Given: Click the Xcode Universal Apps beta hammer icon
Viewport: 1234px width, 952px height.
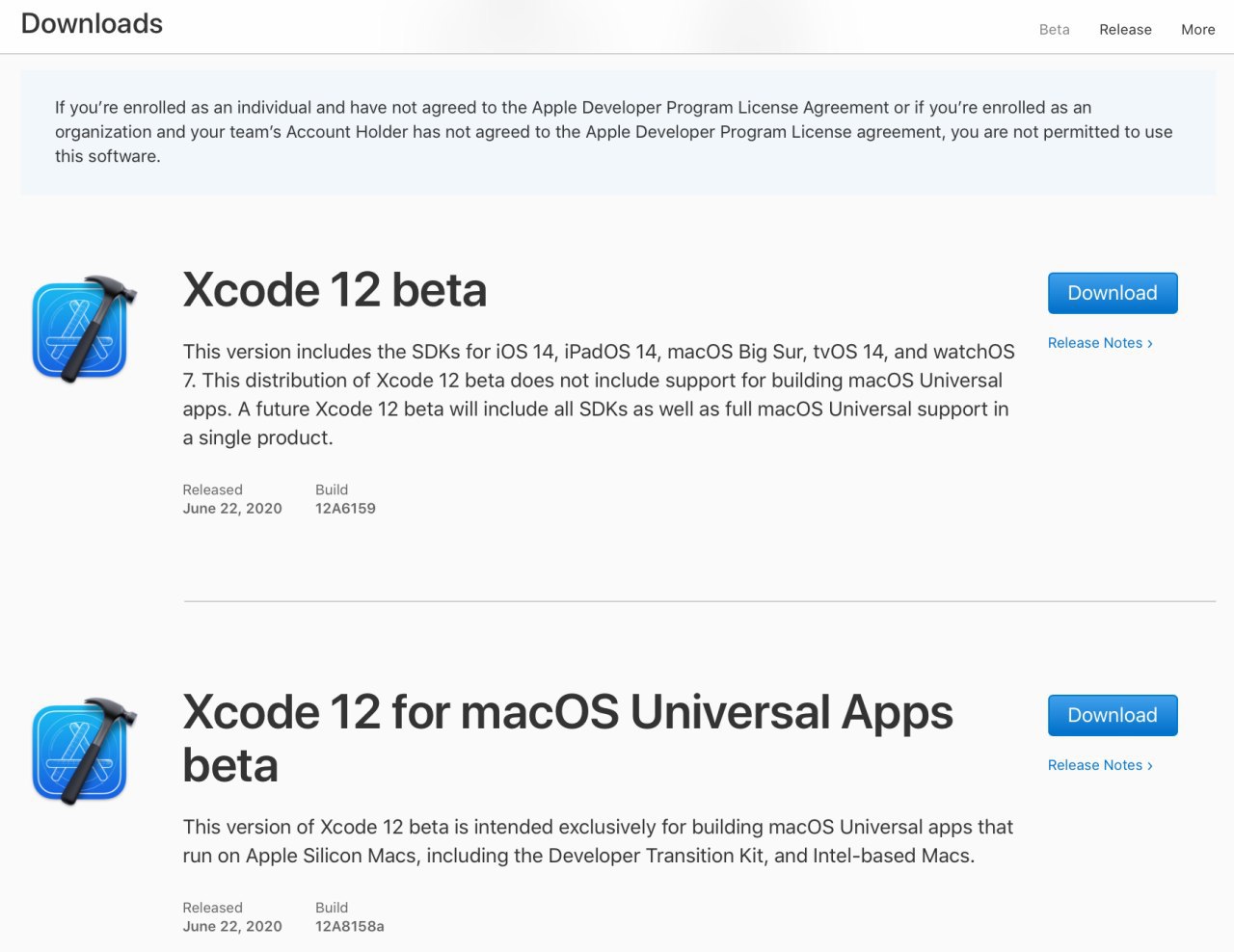Looking at the screenshot, I should tap(85, 752).
